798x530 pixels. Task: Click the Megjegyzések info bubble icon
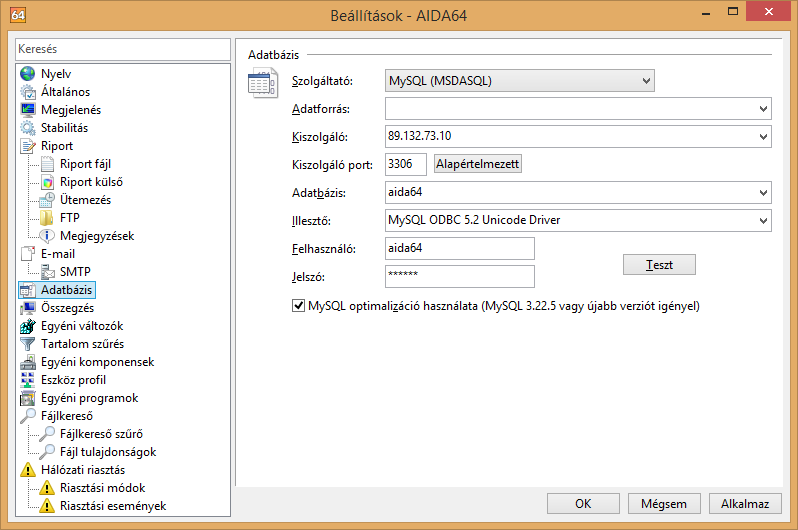coord(47,236)
